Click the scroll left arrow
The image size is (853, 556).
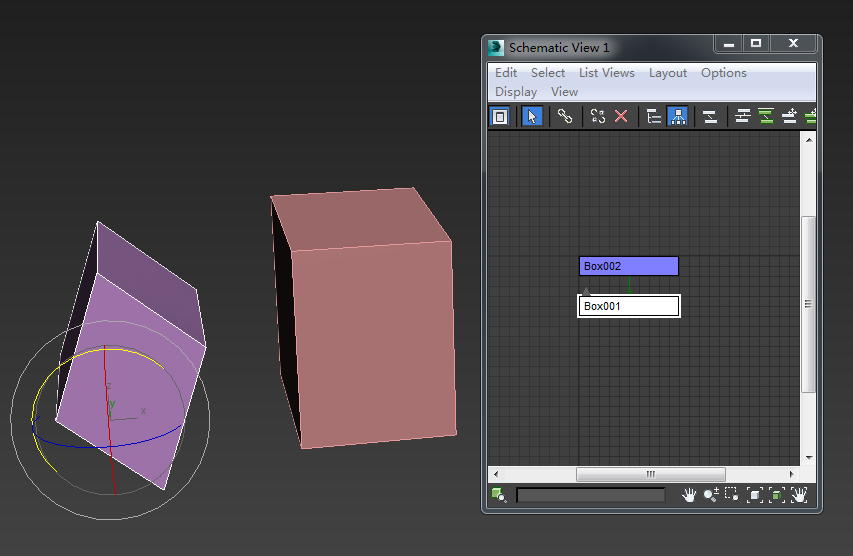pos(496,474)
